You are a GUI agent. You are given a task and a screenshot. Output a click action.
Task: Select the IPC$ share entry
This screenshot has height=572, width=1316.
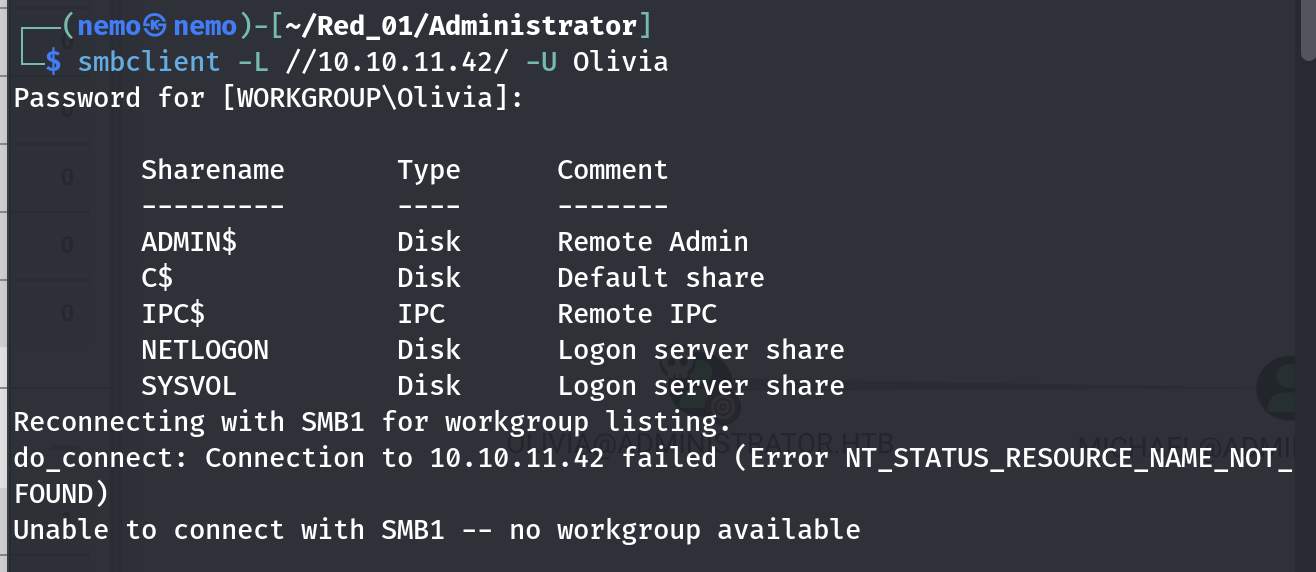pyautogui.click(x=173, y=314)
